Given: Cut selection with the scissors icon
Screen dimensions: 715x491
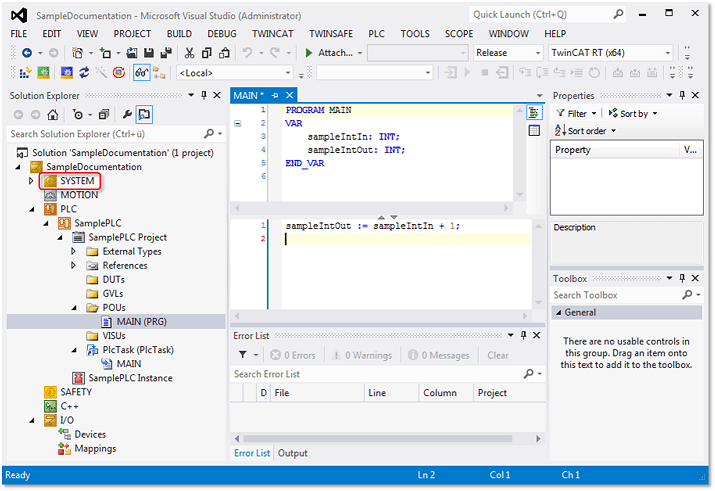Looking at the screenshot, I should [x=189, y=53].
